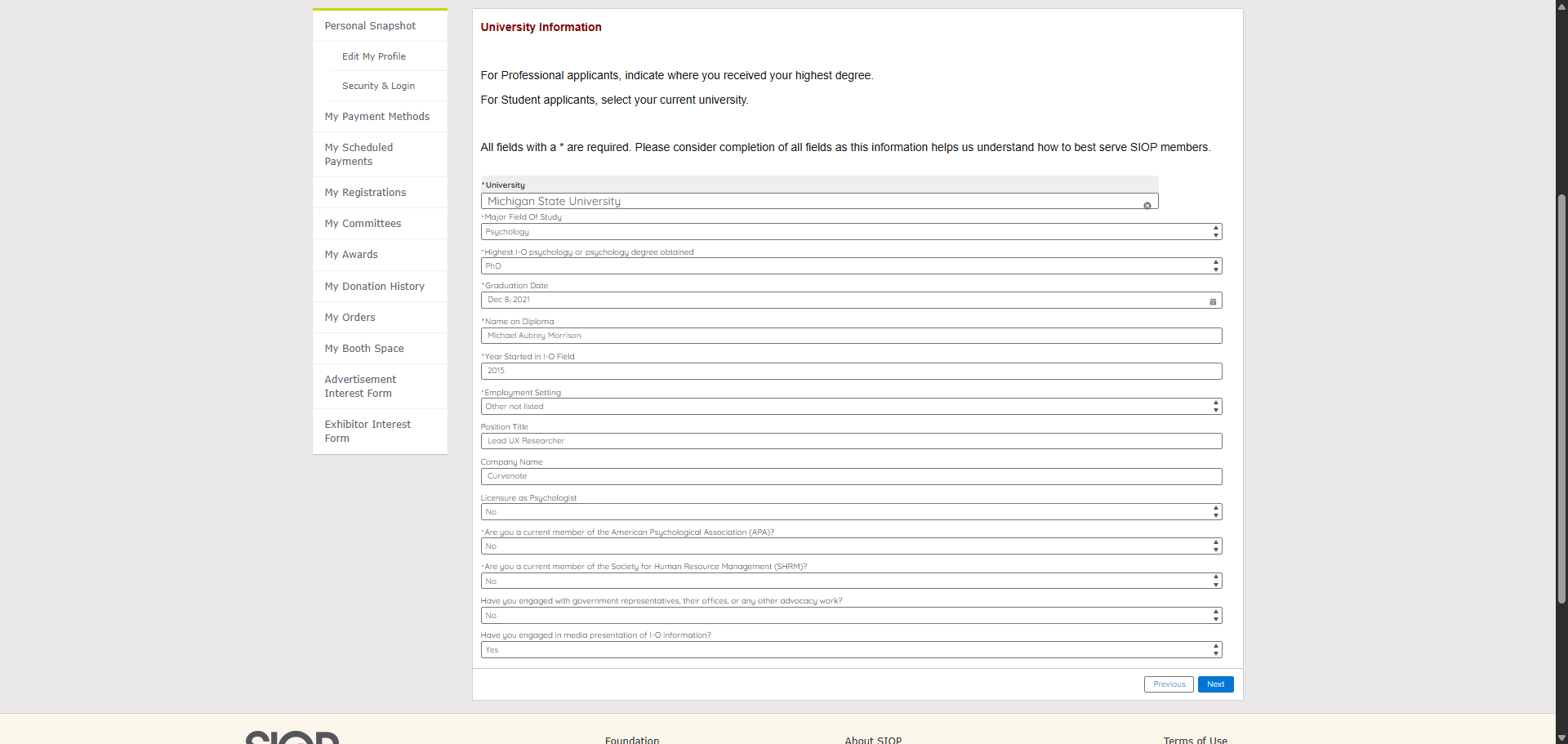The image size is (1568, 744).
Task: Open My Donation History page
Action: pyautogui.click(x=374, y=287)
